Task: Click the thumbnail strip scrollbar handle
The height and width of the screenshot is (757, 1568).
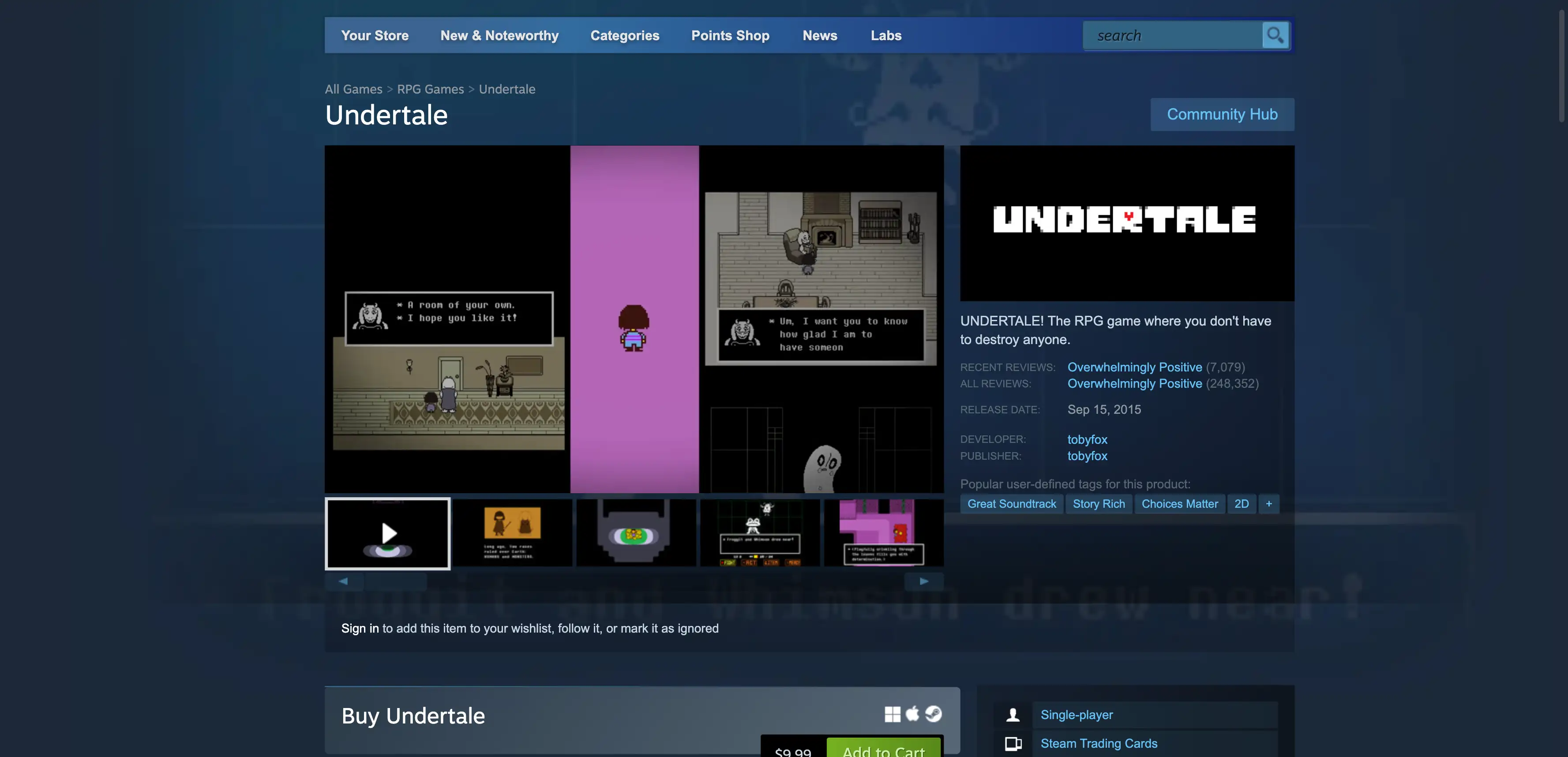Action: [x=396, y=581]
